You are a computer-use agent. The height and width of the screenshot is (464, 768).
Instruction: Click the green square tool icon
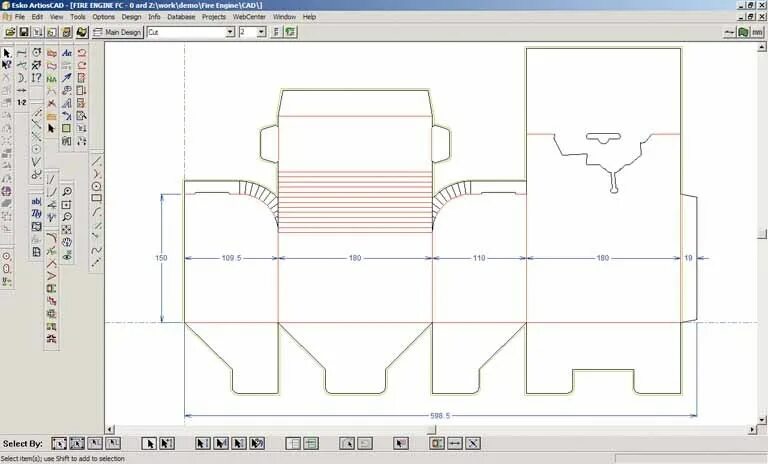67,128
